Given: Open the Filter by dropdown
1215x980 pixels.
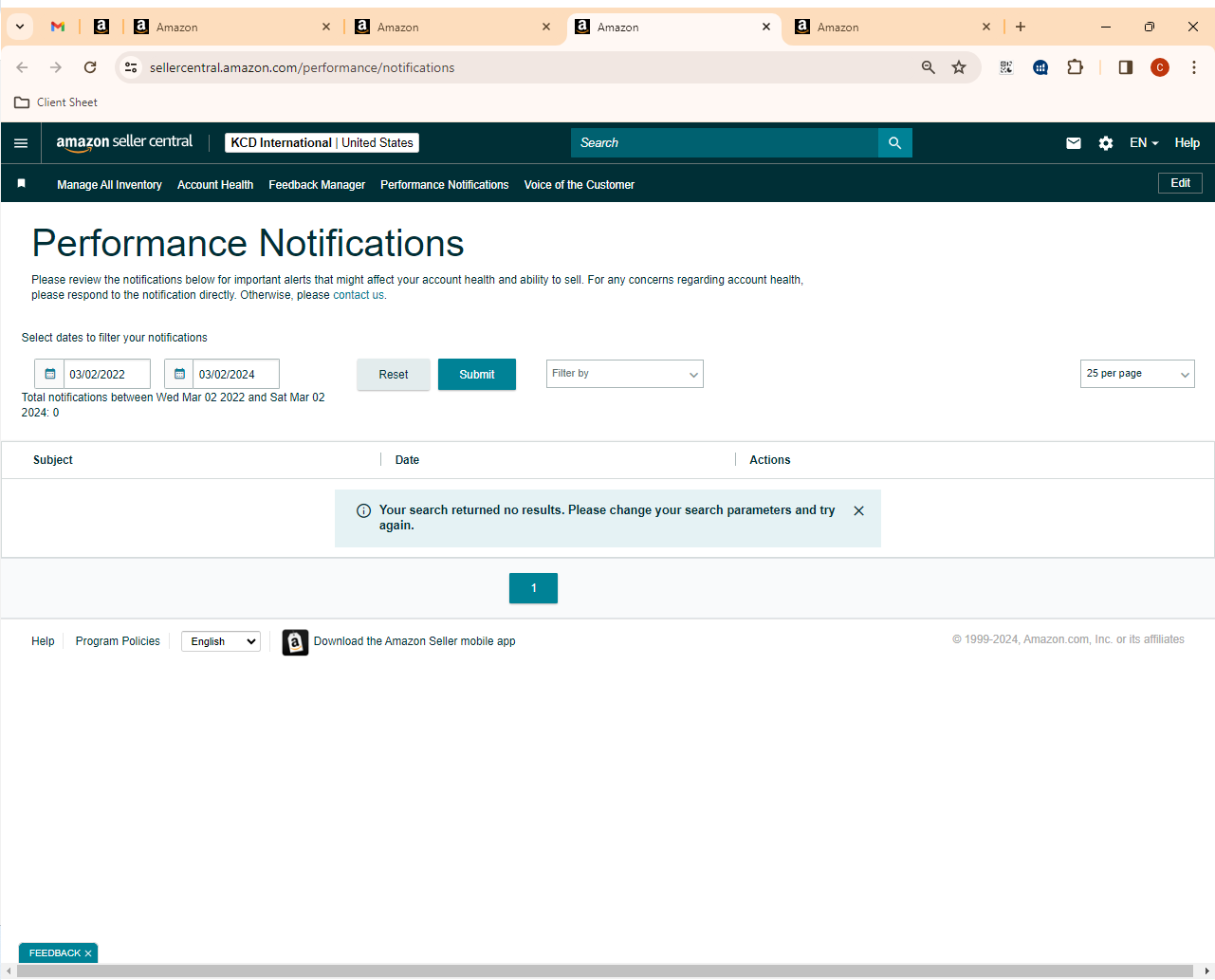Looking at the screenshot, I should (x=624, y=374).
